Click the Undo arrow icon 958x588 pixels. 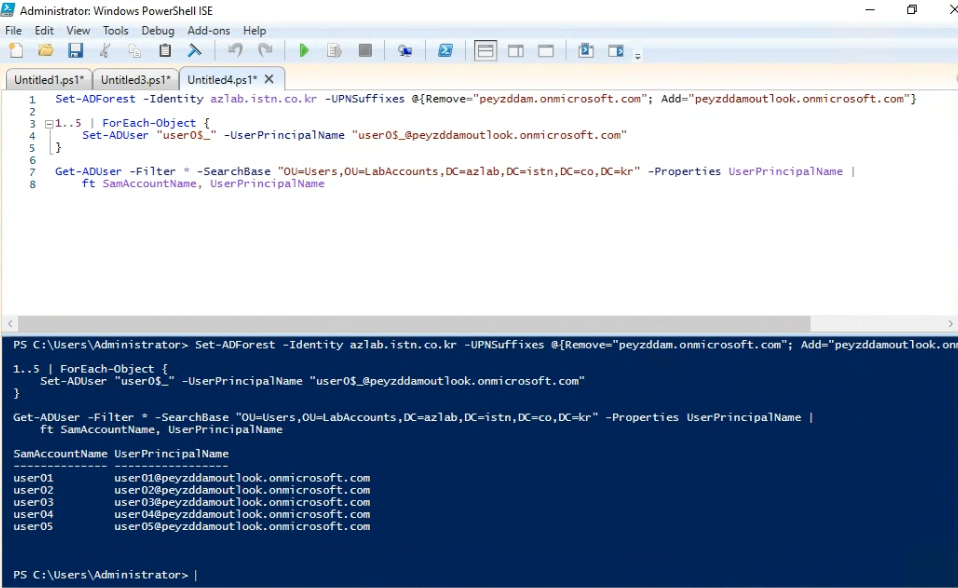(235, 51)
